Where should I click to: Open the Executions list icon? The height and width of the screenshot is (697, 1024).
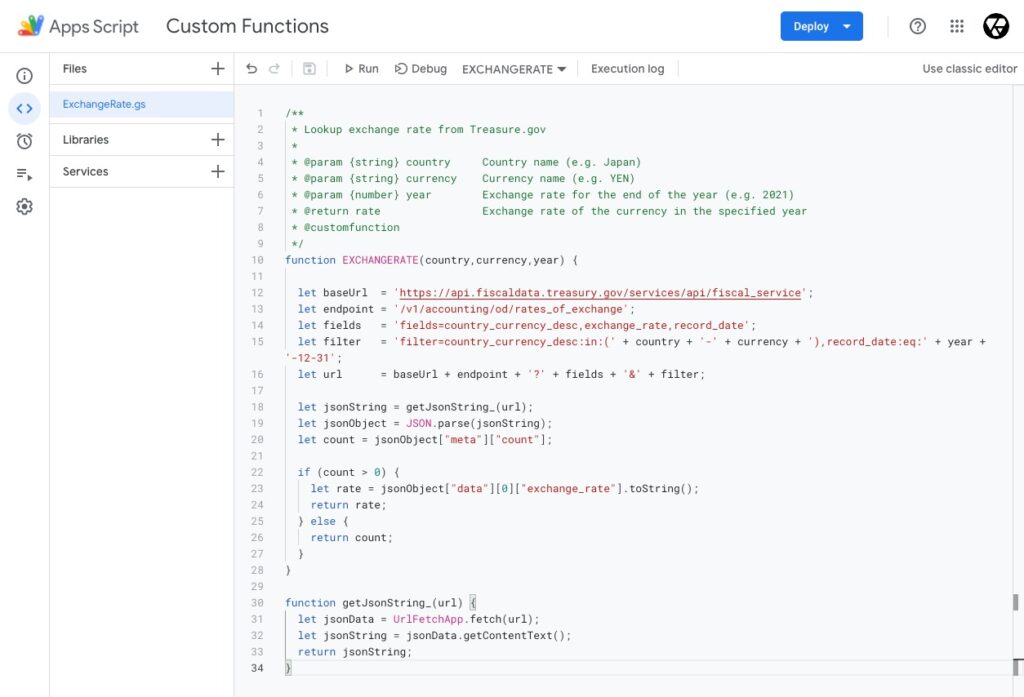(x=24, y=174)
